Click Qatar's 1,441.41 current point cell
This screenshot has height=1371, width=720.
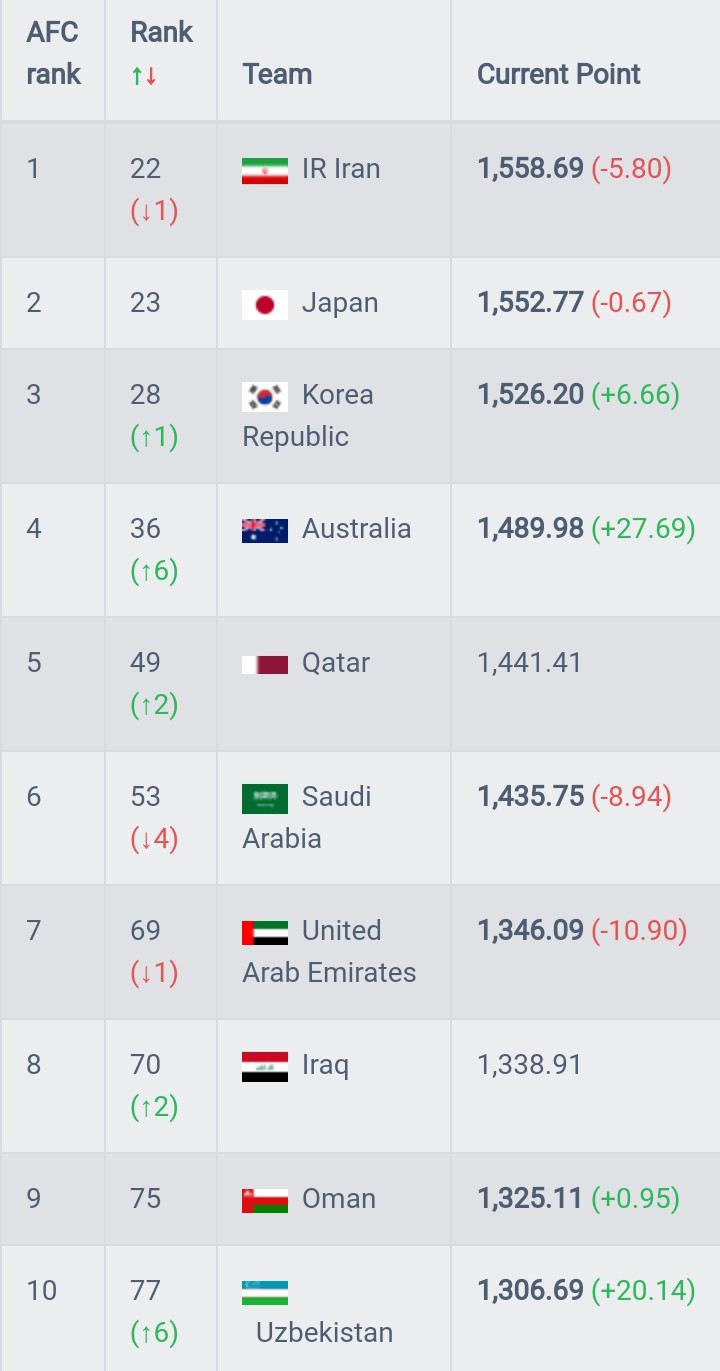[584, 684]
